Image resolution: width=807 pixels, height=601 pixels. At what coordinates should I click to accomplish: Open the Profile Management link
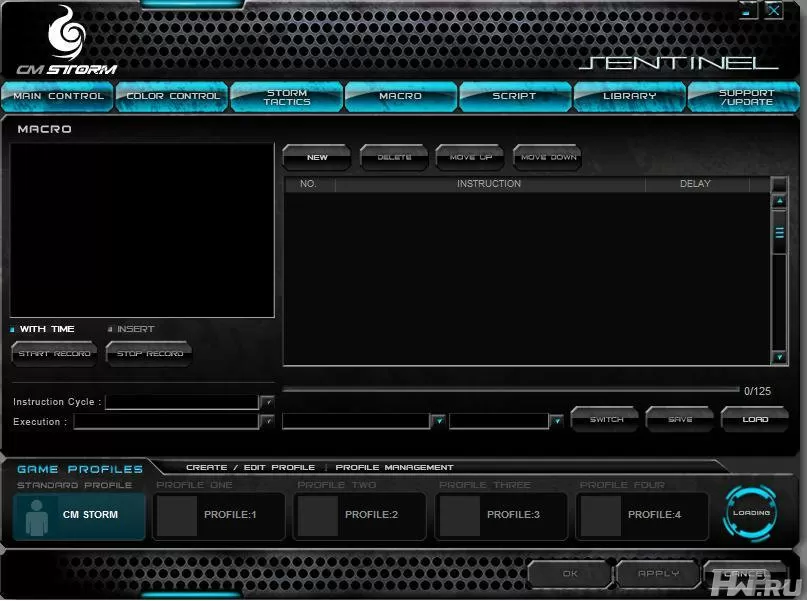(x=394, y=467)
